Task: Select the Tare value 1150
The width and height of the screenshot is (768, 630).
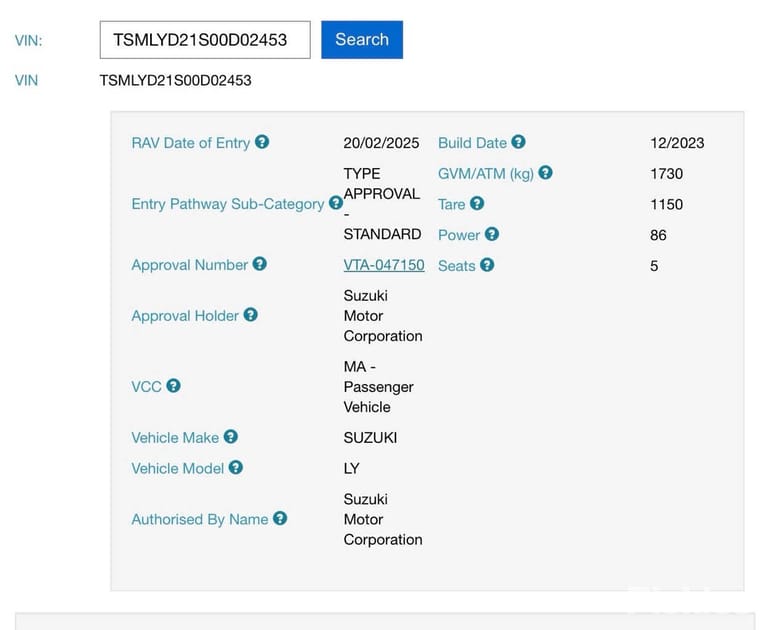Action: (x=666, y=204)
